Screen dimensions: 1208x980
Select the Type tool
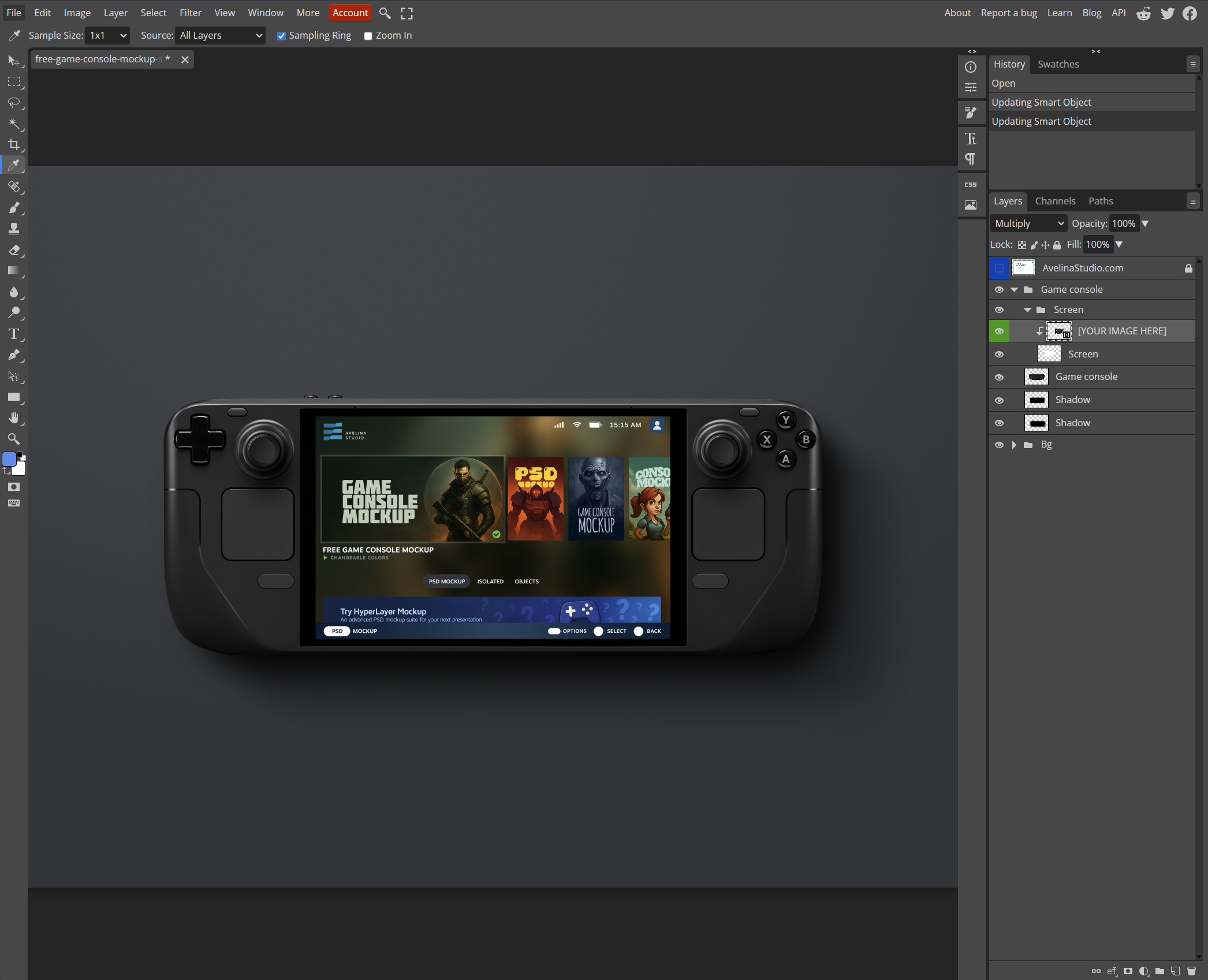(x=14, y=334)
